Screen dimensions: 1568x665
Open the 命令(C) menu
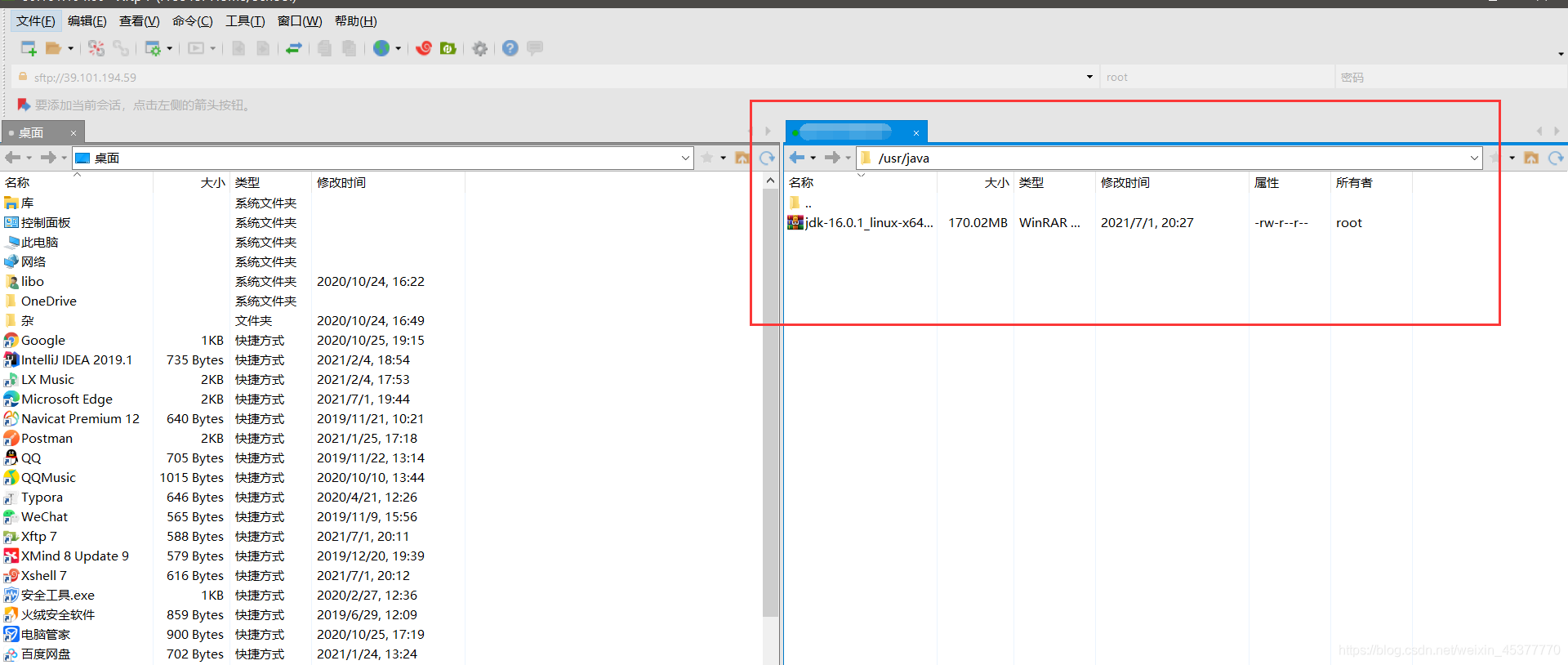coord(193,21)
